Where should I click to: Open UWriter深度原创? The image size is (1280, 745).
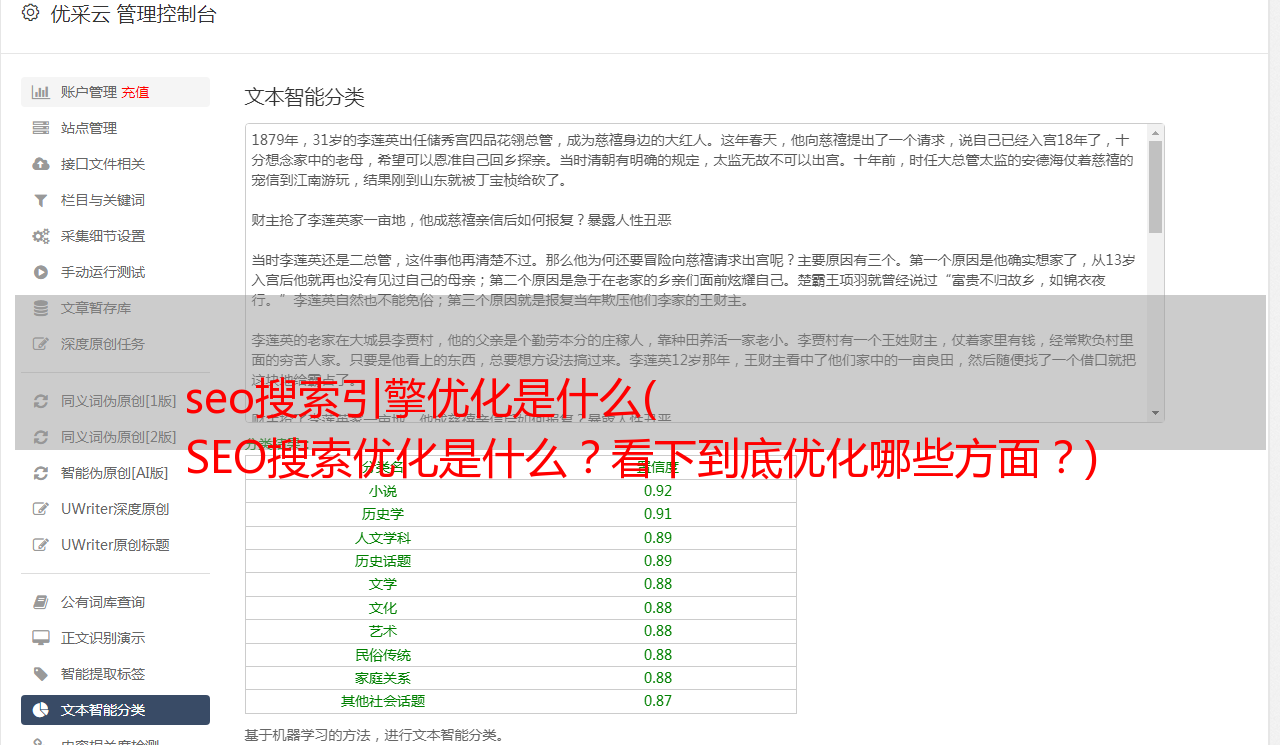115,509
